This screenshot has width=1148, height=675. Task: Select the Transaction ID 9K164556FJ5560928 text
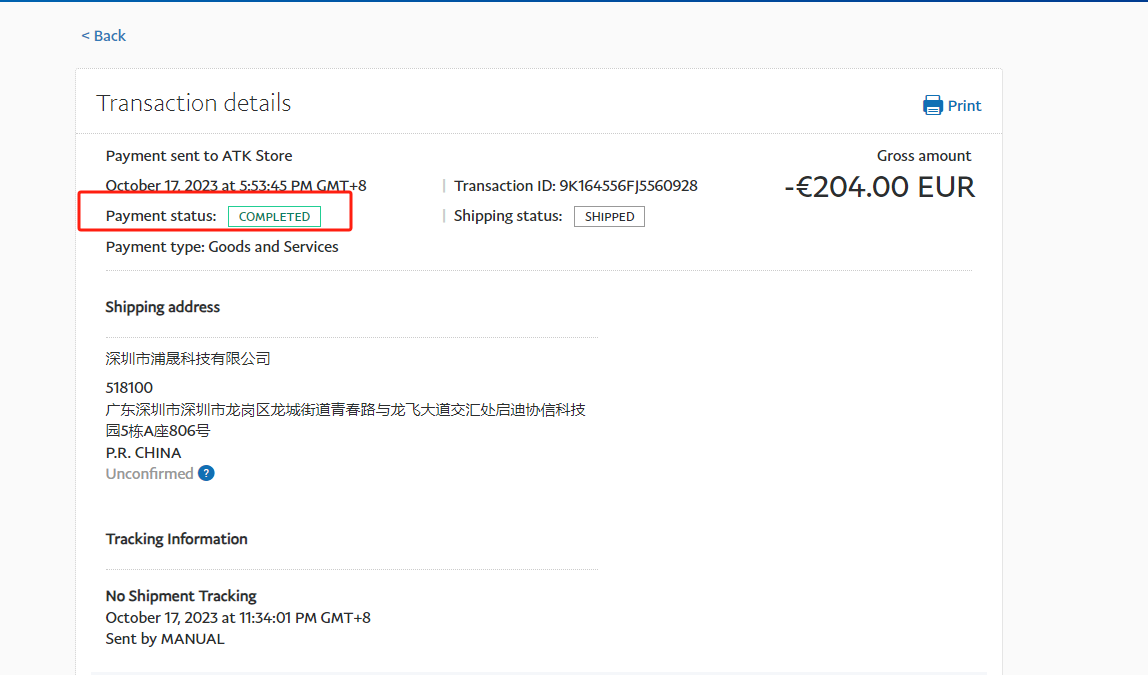pos(575,186)
